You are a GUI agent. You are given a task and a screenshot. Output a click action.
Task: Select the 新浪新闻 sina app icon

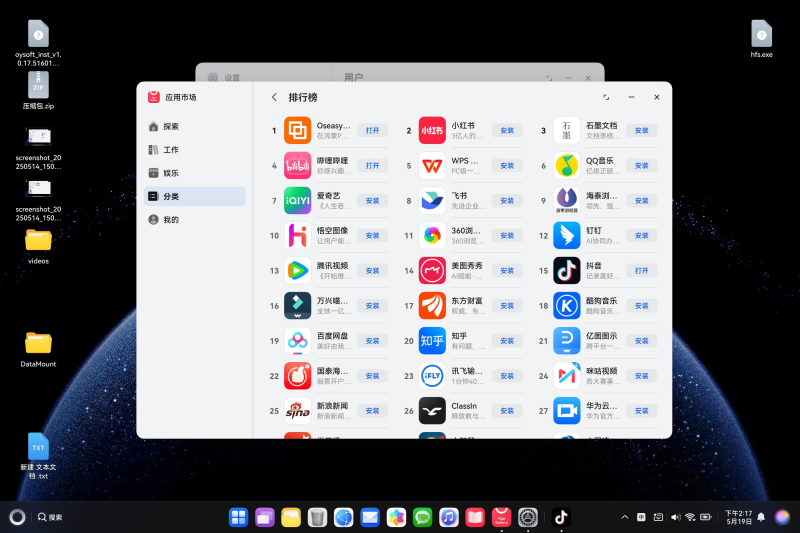[297, 411]
